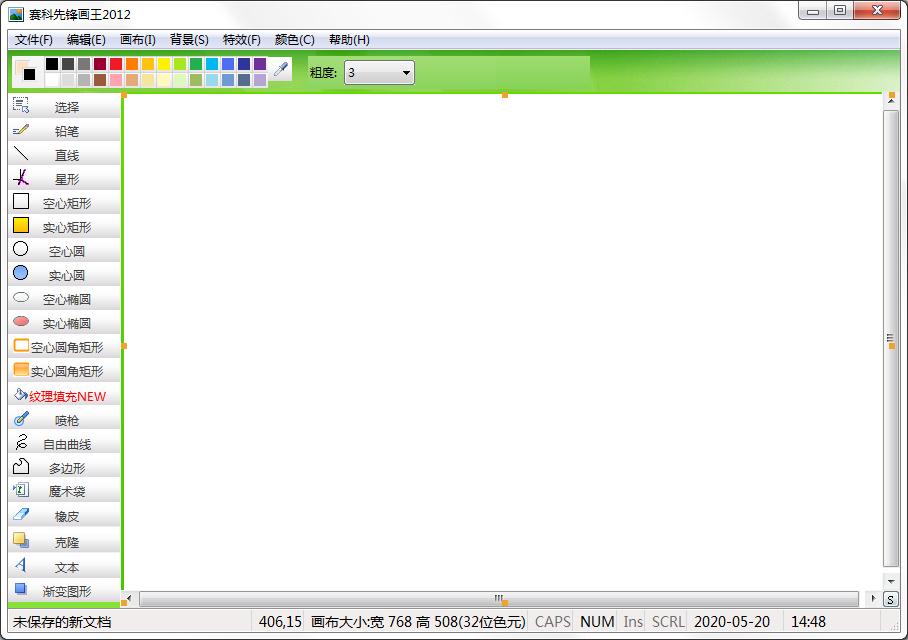Screen dimensions: 908x640
Task: Select the 魔术袋 magic bag tool
Action: pyautogui.click(x=64, y=491)
